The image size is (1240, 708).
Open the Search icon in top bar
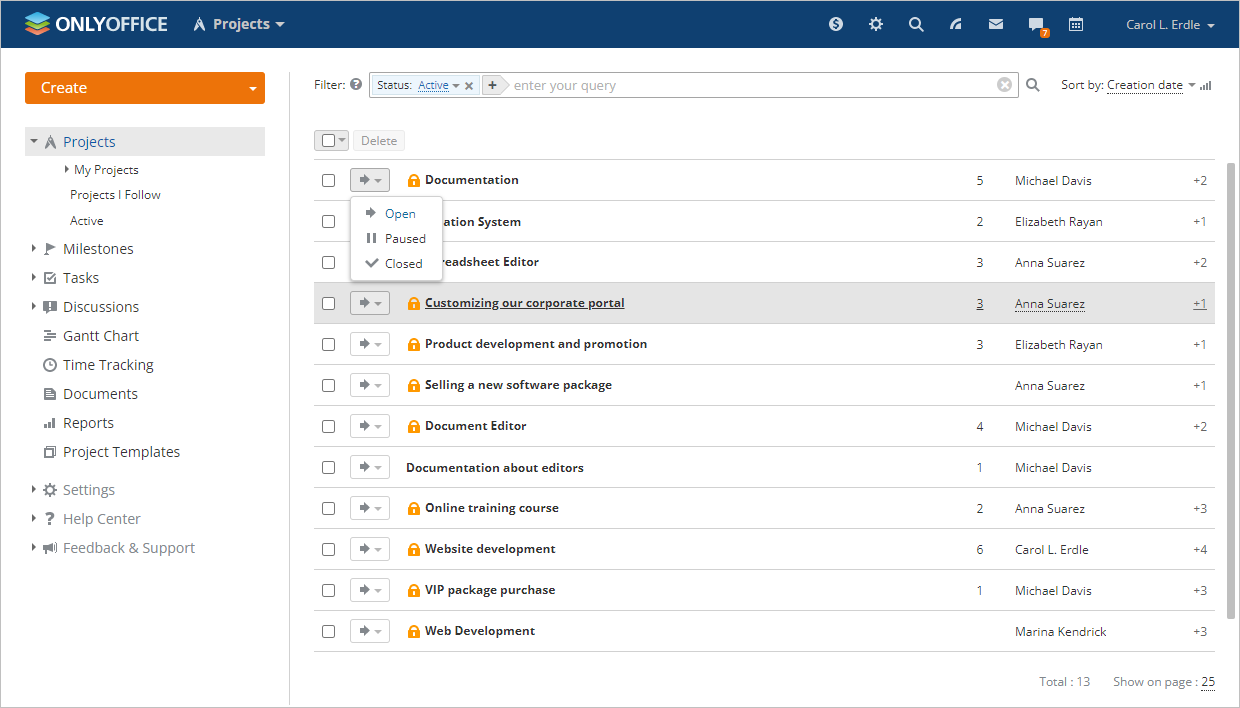(915, 23)
